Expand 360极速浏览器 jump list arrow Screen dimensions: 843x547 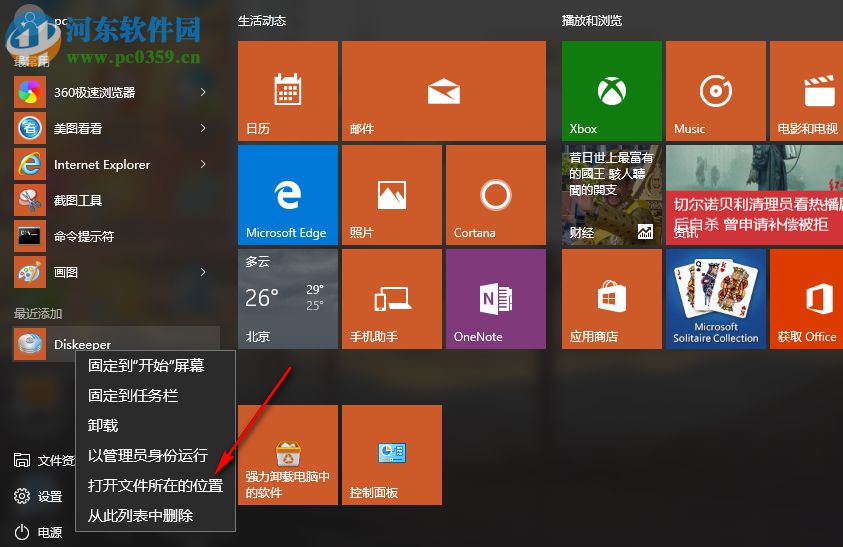(203, 92)
